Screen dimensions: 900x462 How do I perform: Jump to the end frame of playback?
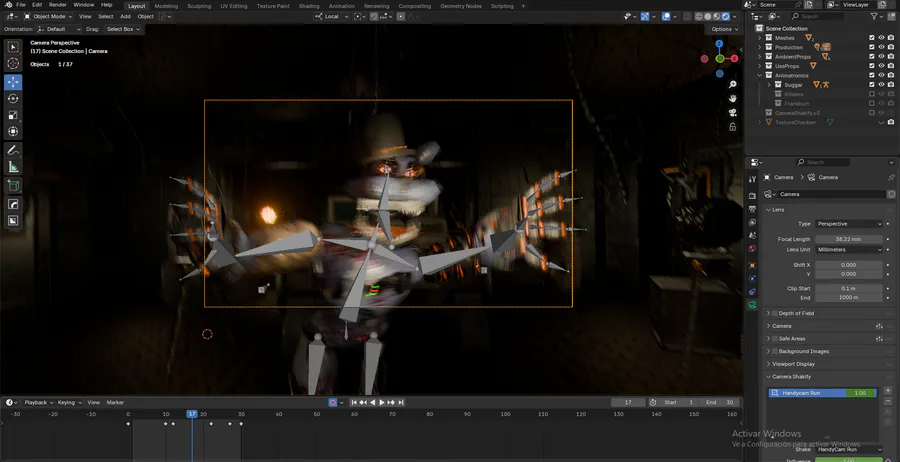pyautogui.click(x=401, y=402)
